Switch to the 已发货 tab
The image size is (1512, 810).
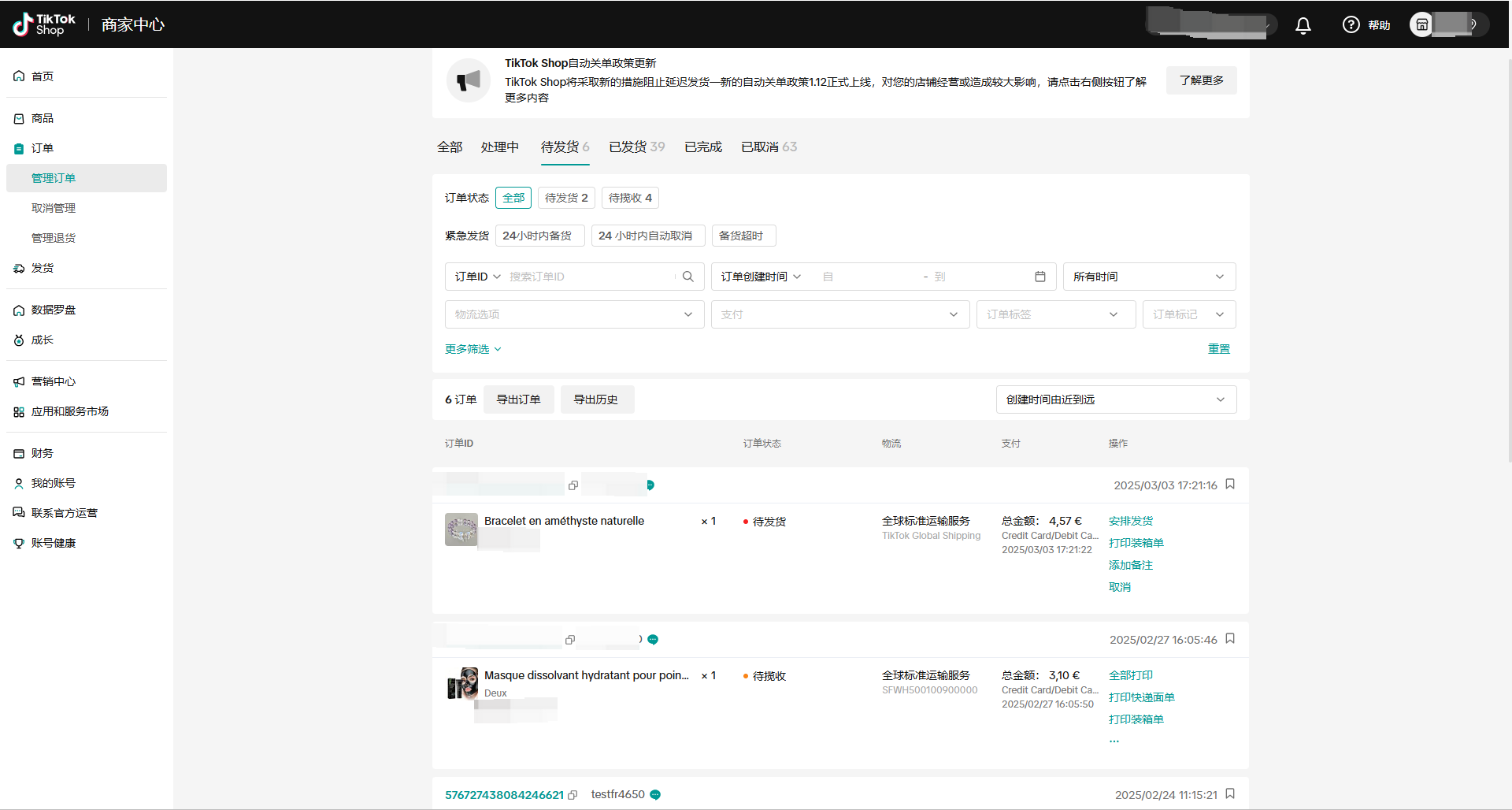click(636, 147)
